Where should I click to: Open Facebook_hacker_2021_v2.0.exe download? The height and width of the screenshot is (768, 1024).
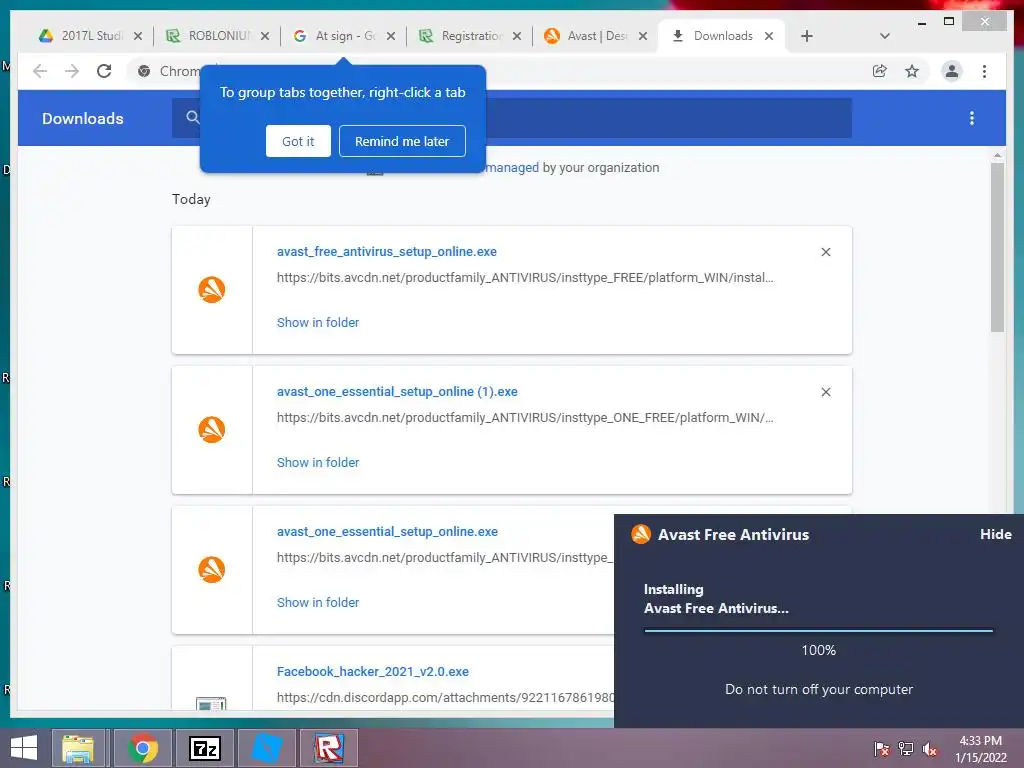click(373, 671)
